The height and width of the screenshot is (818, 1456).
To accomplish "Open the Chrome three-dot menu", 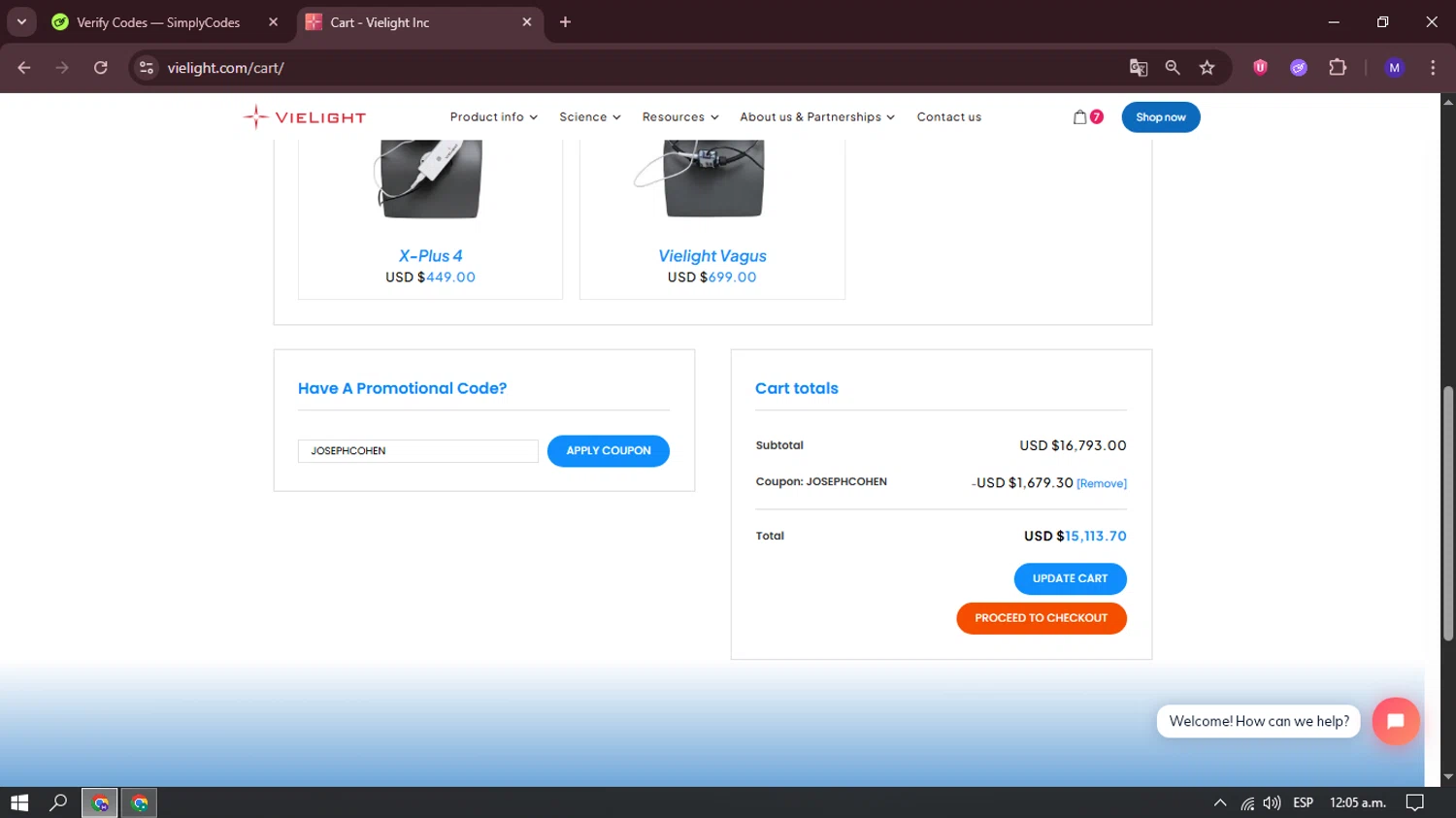I will [1433, 68].
